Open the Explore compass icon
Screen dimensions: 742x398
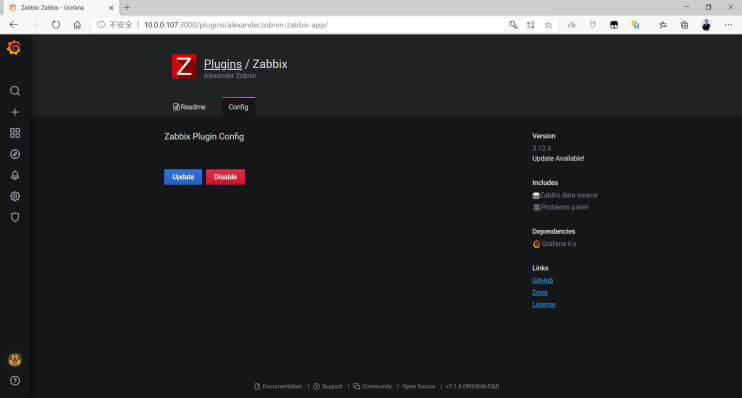(x=15, y=154)
